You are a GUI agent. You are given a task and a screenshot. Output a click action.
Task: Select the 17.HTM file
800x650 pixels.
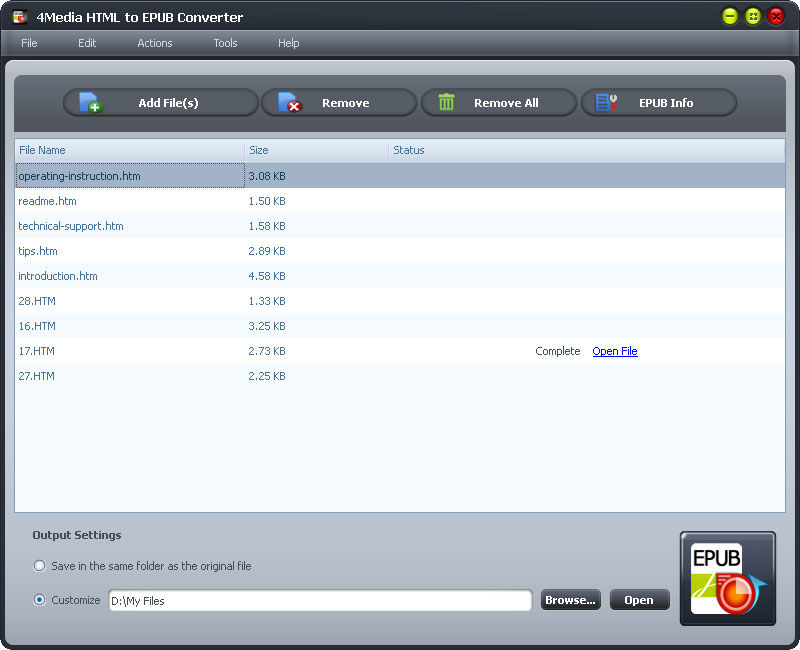[x=36, y=351]
